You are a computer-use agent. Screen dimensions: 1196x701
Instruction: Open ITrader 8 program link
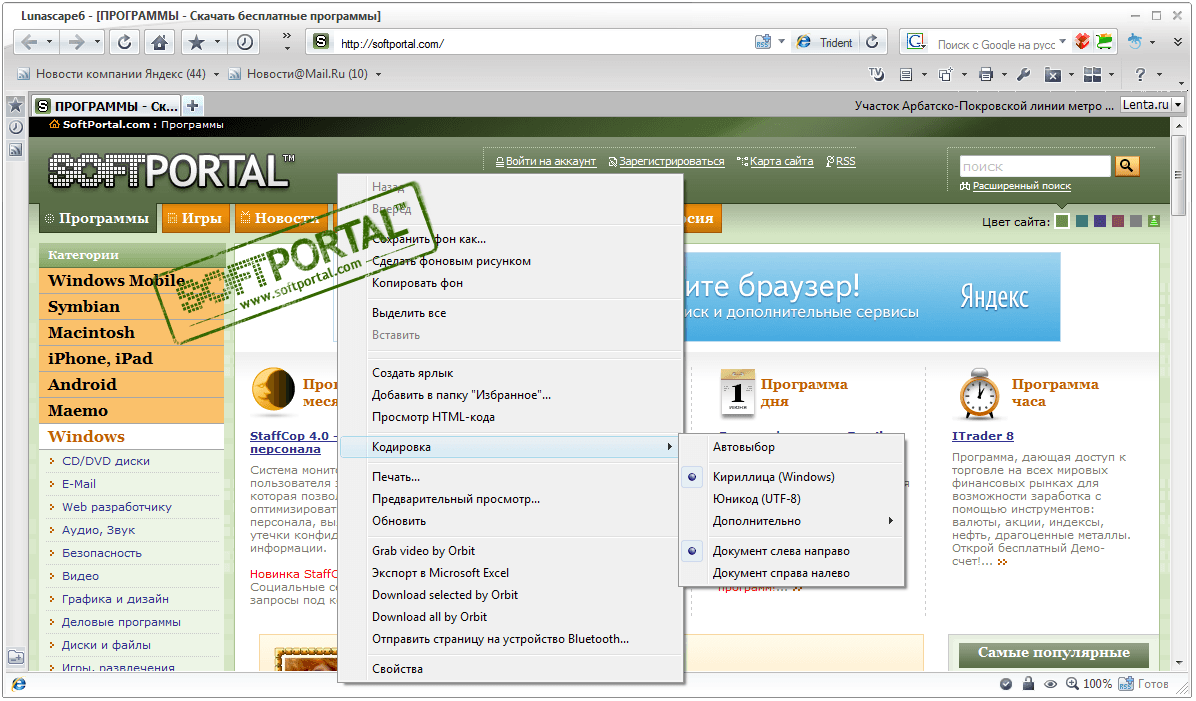coord(982,436)
